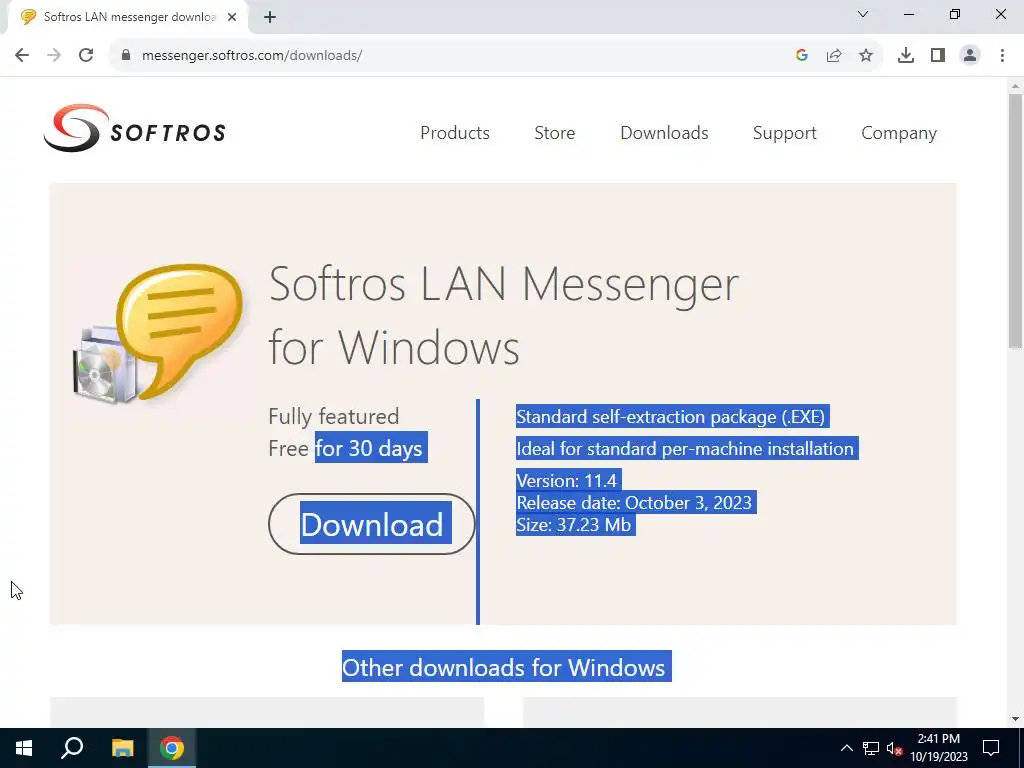This screenshot has height=768, width=1024.
Task: Click the Chrome taskbar icon
Action: pyautogui.click(x=172, y=748)
